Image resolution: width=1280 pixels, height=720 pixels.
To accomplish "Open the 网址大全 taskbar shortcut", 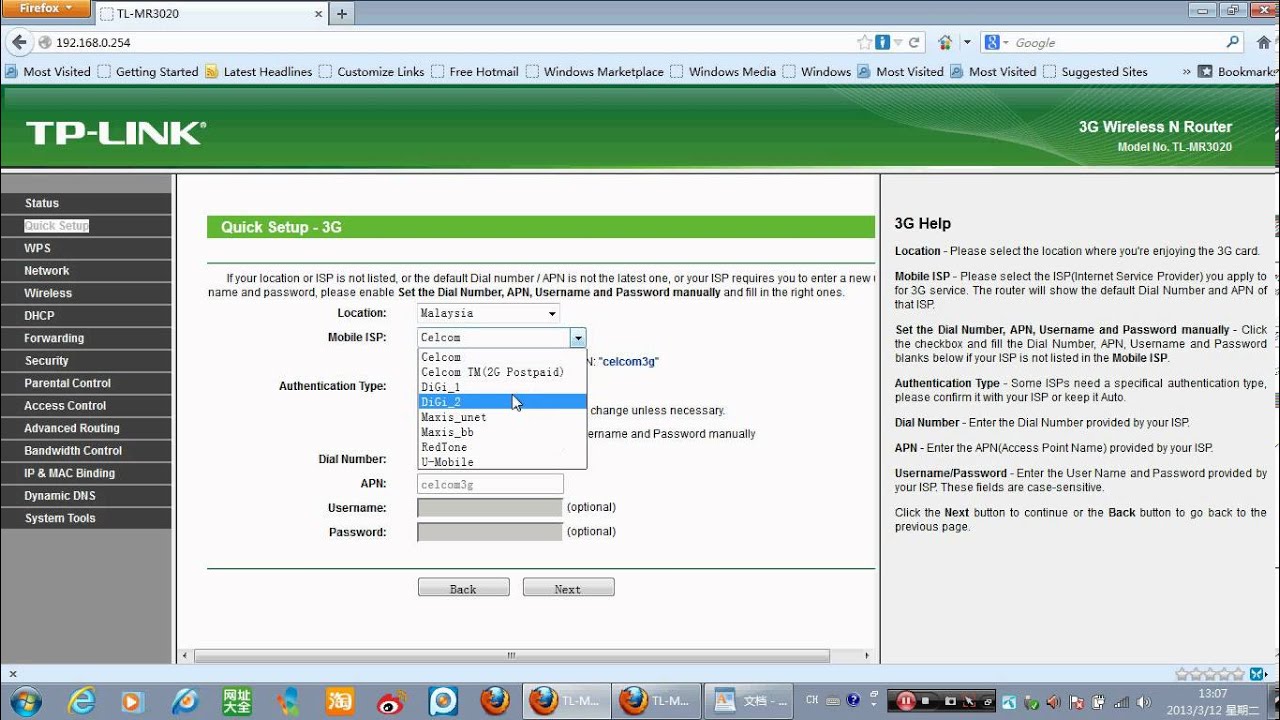I will click(x=236, y=701).
